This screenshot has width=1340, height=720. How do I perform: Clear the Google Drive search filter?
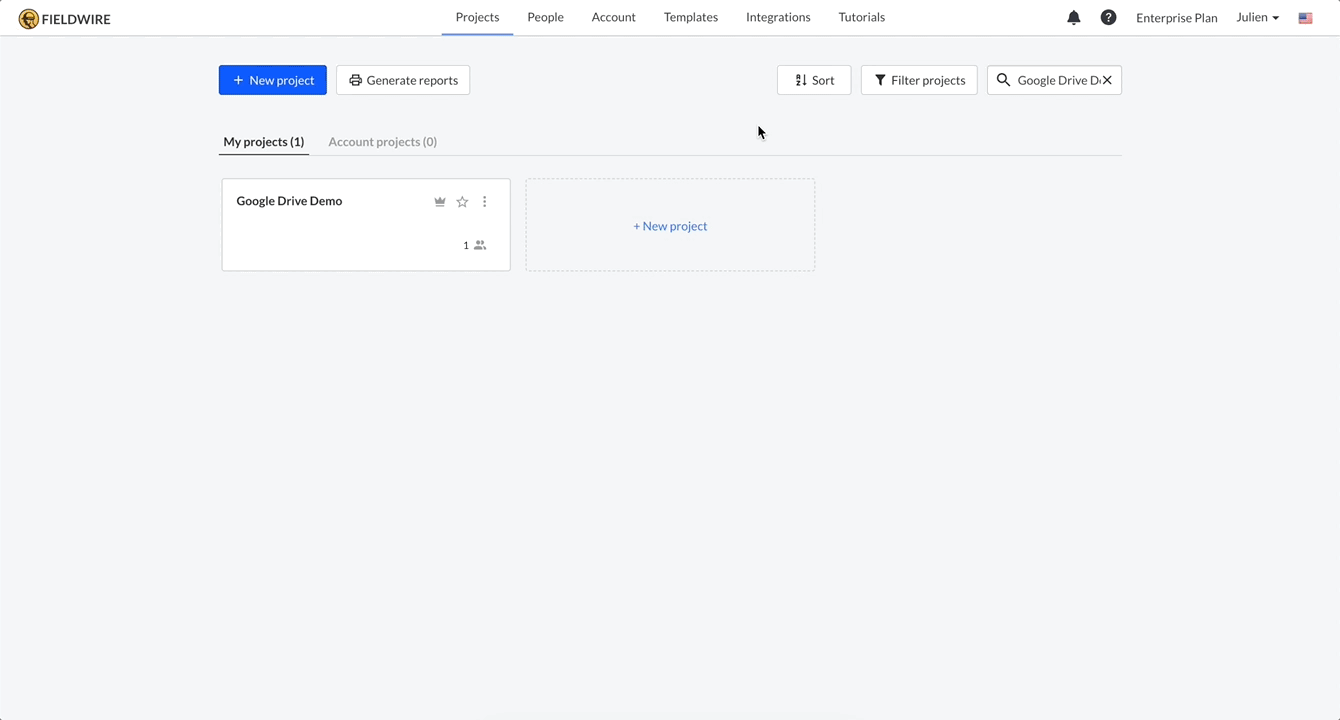click(x=1107, y=80)
